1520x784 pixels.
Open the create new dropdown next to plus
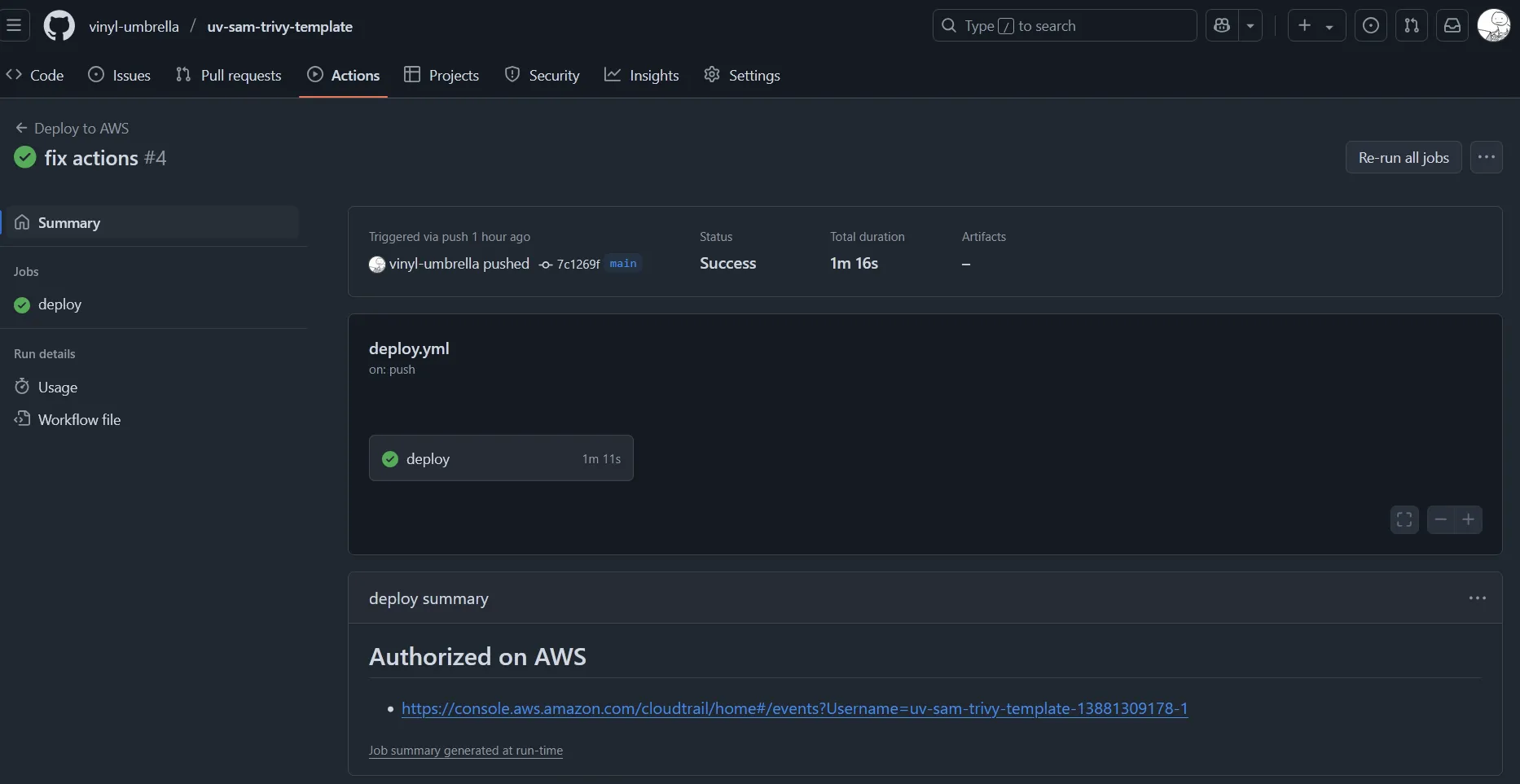click(x=1328, y=25)
